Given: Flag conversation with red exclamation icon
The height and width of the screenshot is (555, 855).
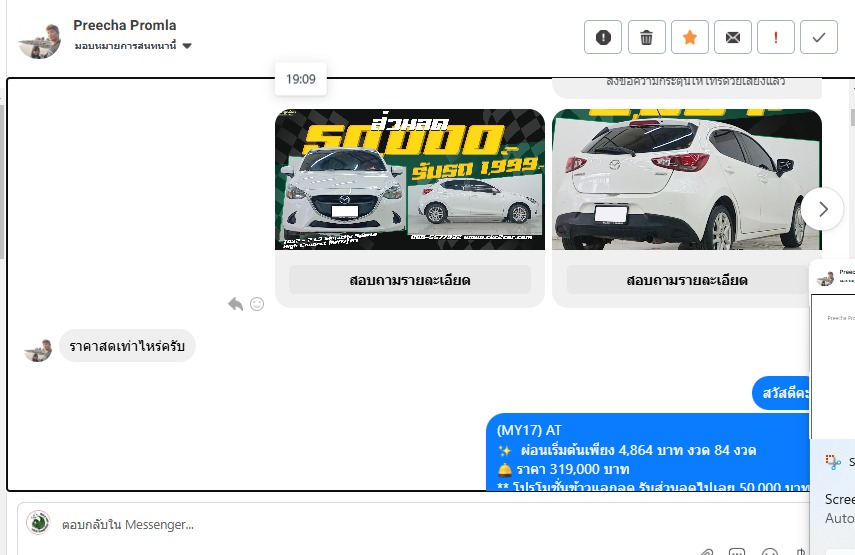Looking at the screenshot, I should (x=775, y=37).
